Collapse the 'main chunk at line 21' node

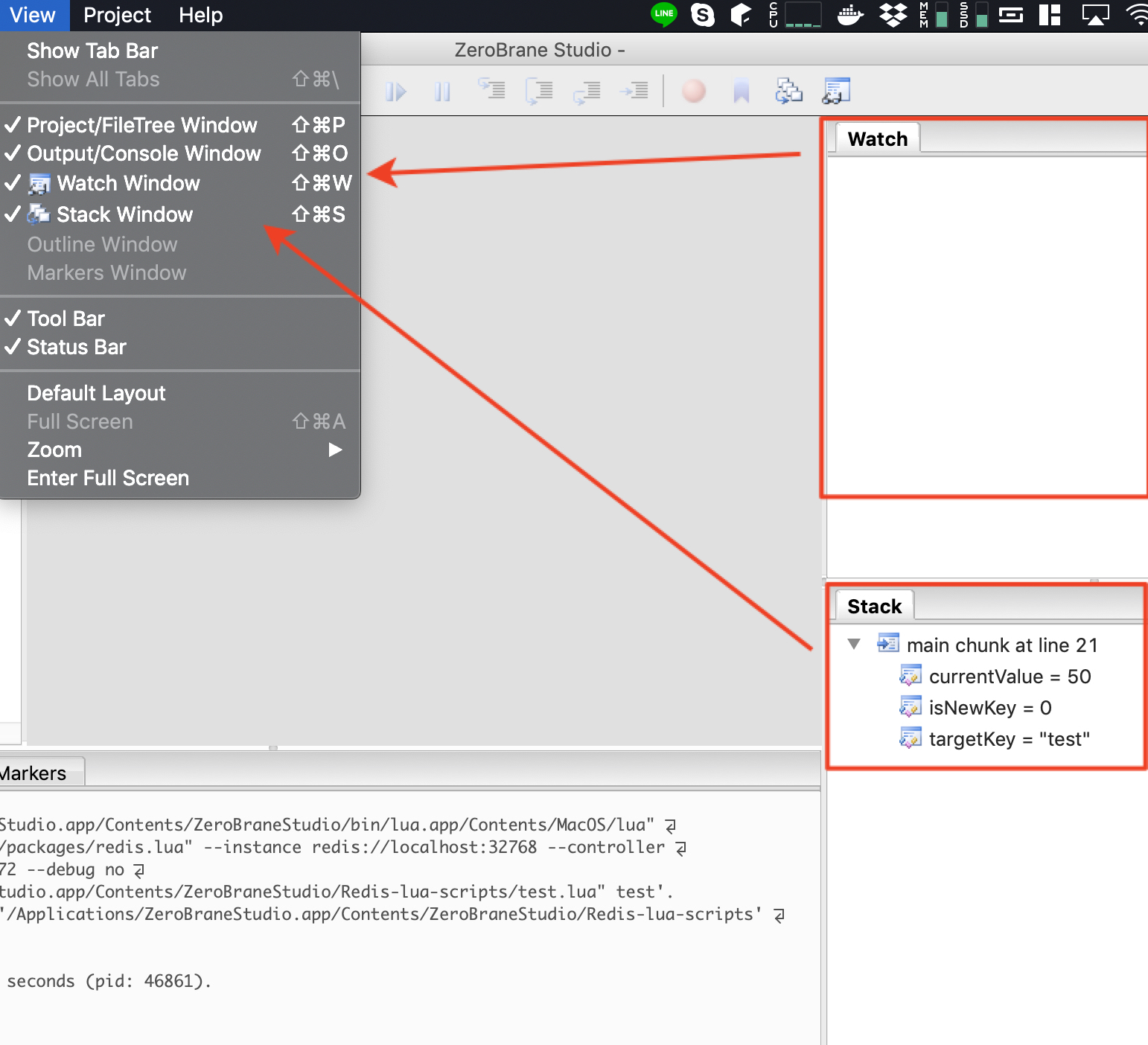pos(854,645)
